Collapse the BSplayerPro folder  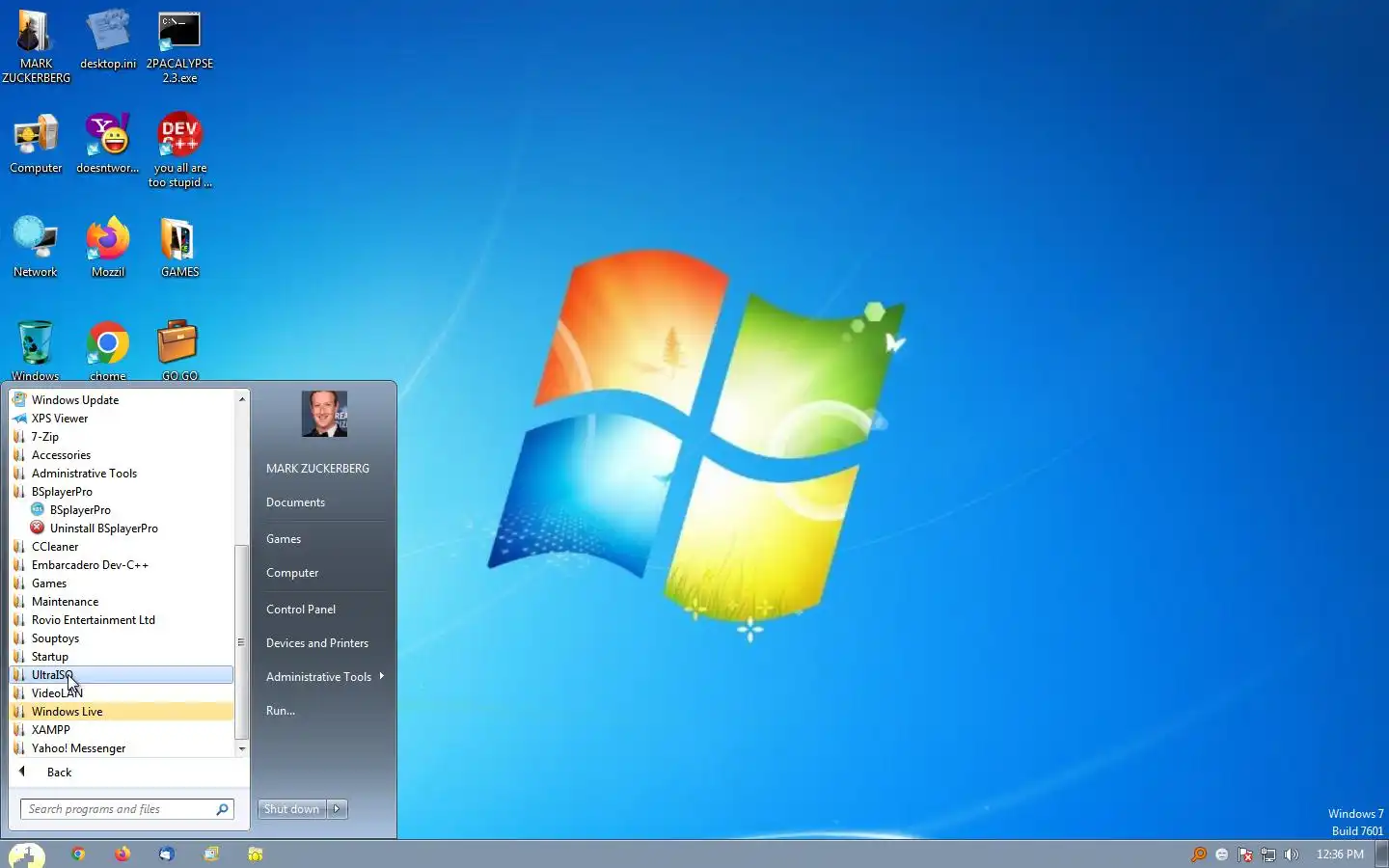(x=122, y=492)
